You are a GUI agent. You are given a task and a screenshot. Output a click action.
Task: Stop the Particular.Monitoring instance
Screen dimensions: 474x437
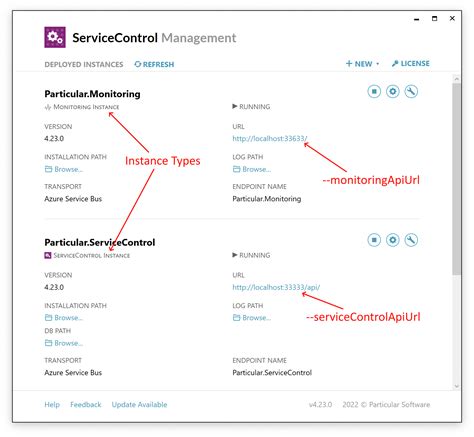[x=374, y=91]
